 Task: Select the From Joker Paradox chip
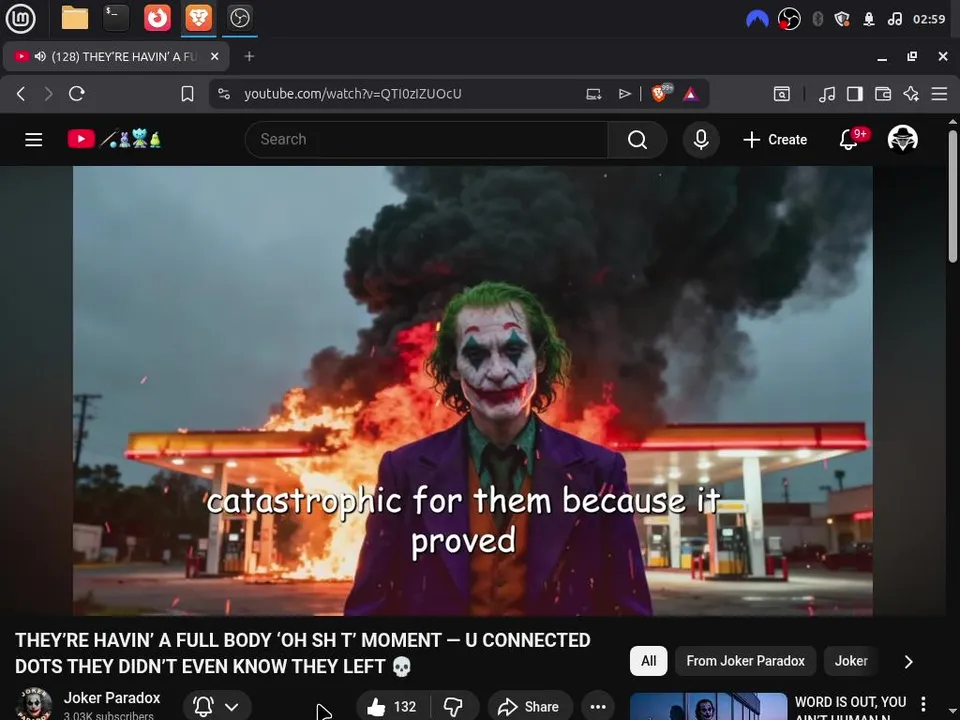click(x=745, y=661)
